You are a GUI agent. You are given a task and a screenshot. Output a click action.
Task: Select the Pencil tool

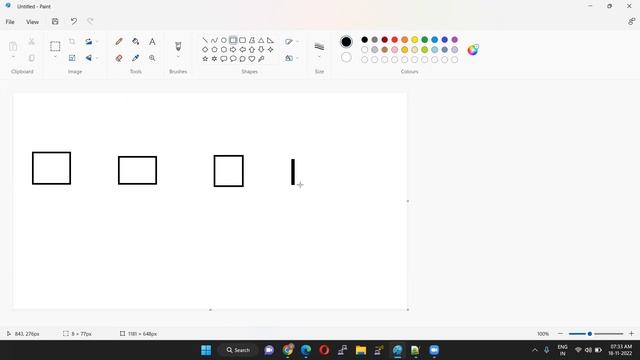[x=119, y=42]
